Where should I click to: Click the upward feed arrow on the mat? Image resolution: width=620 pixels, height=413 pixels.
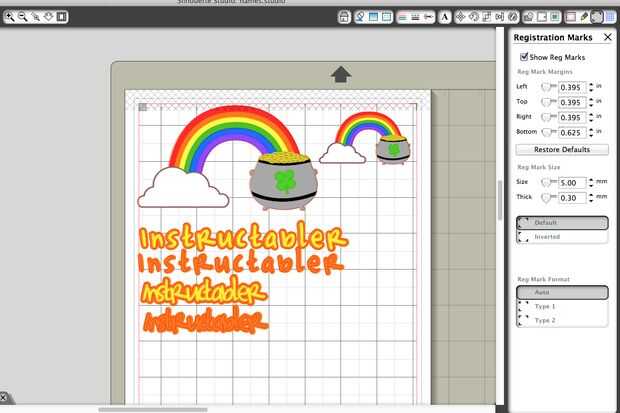(340, 74)
